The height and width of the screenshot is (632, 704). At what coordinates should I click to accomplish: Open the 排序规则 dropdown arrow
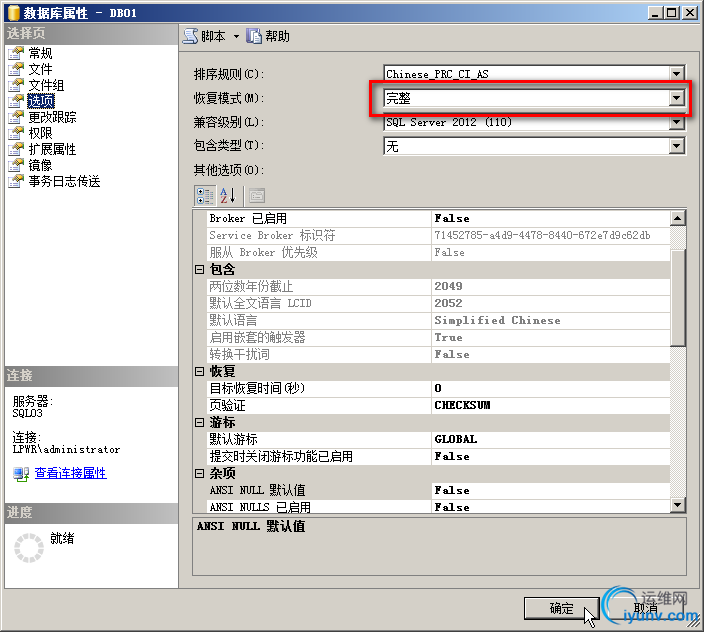pyautogui.click(x=677, y=74)
